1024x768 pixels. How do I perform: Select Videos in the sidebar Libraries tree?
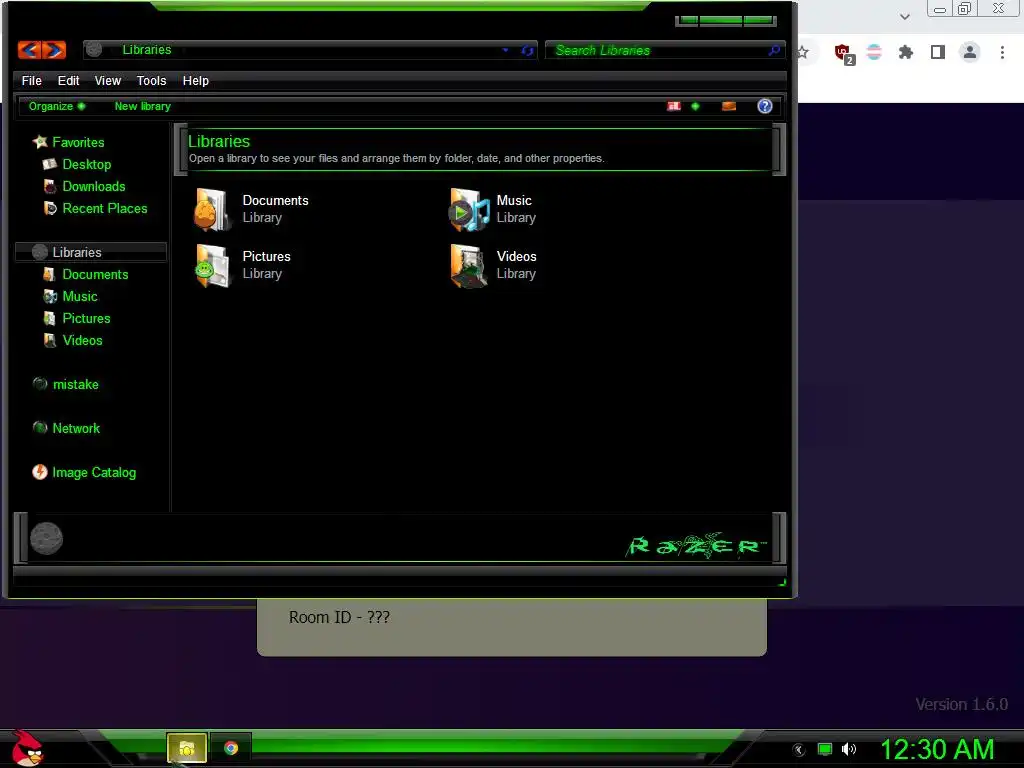72,340
